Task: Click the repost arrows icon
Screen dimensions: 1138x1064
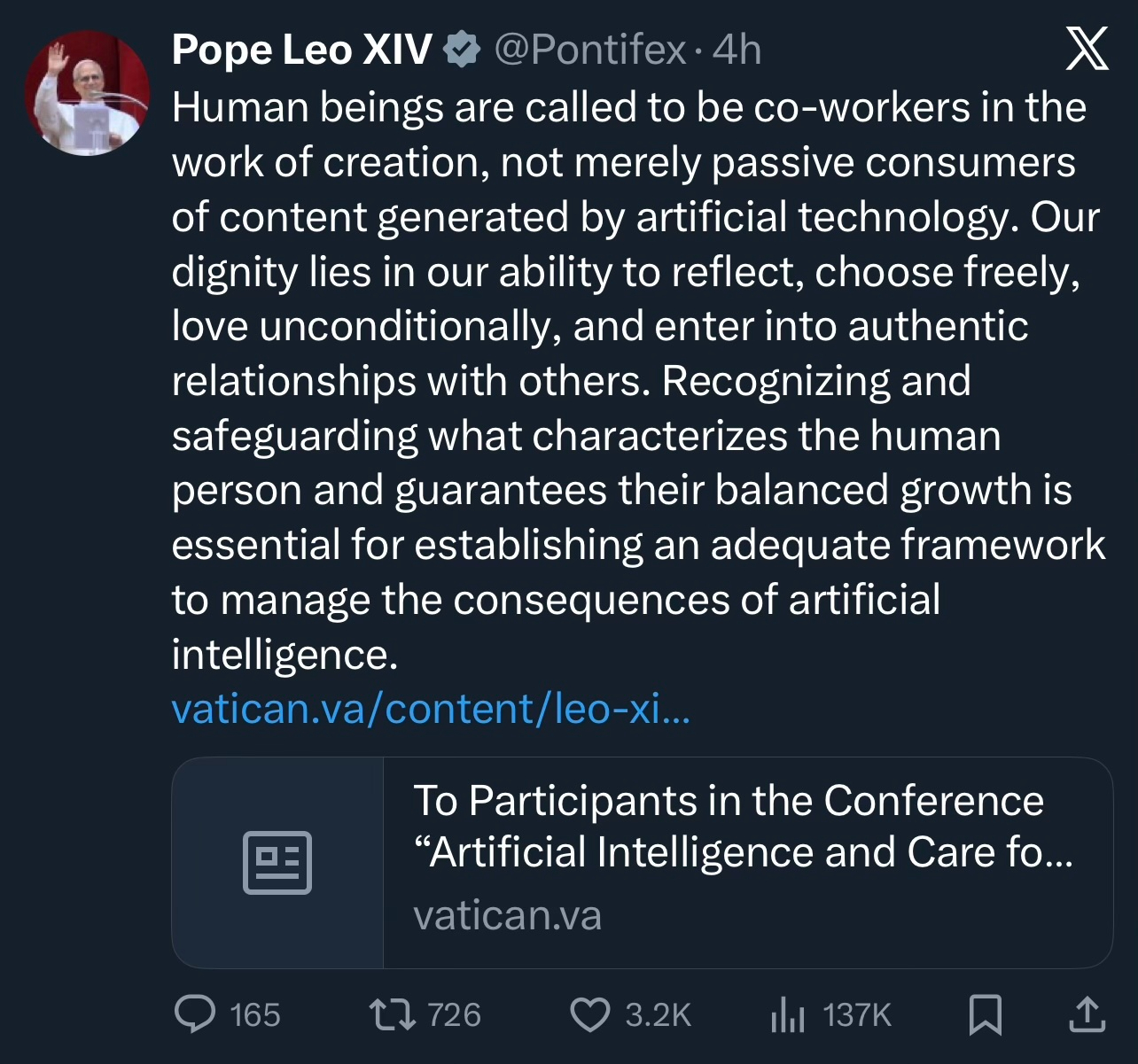Action: coord(392,1014)
